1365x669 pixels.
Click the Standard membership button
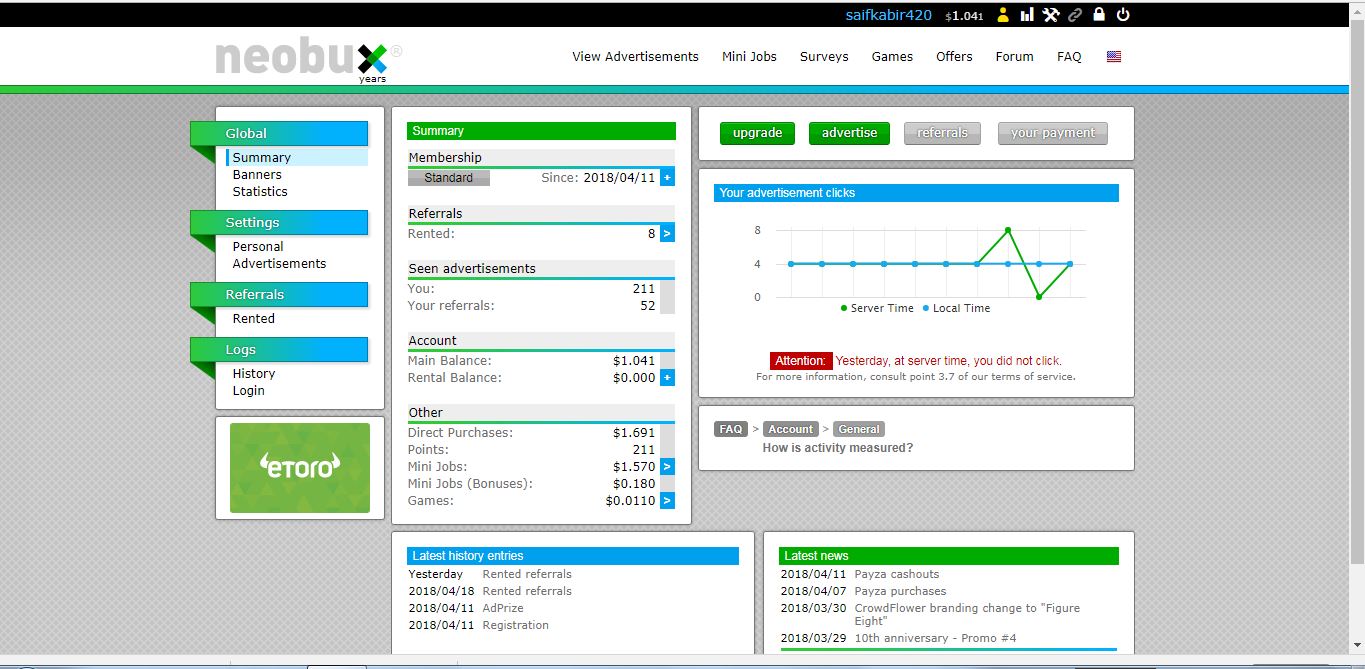pyautogui.click(x=448, y=178)
